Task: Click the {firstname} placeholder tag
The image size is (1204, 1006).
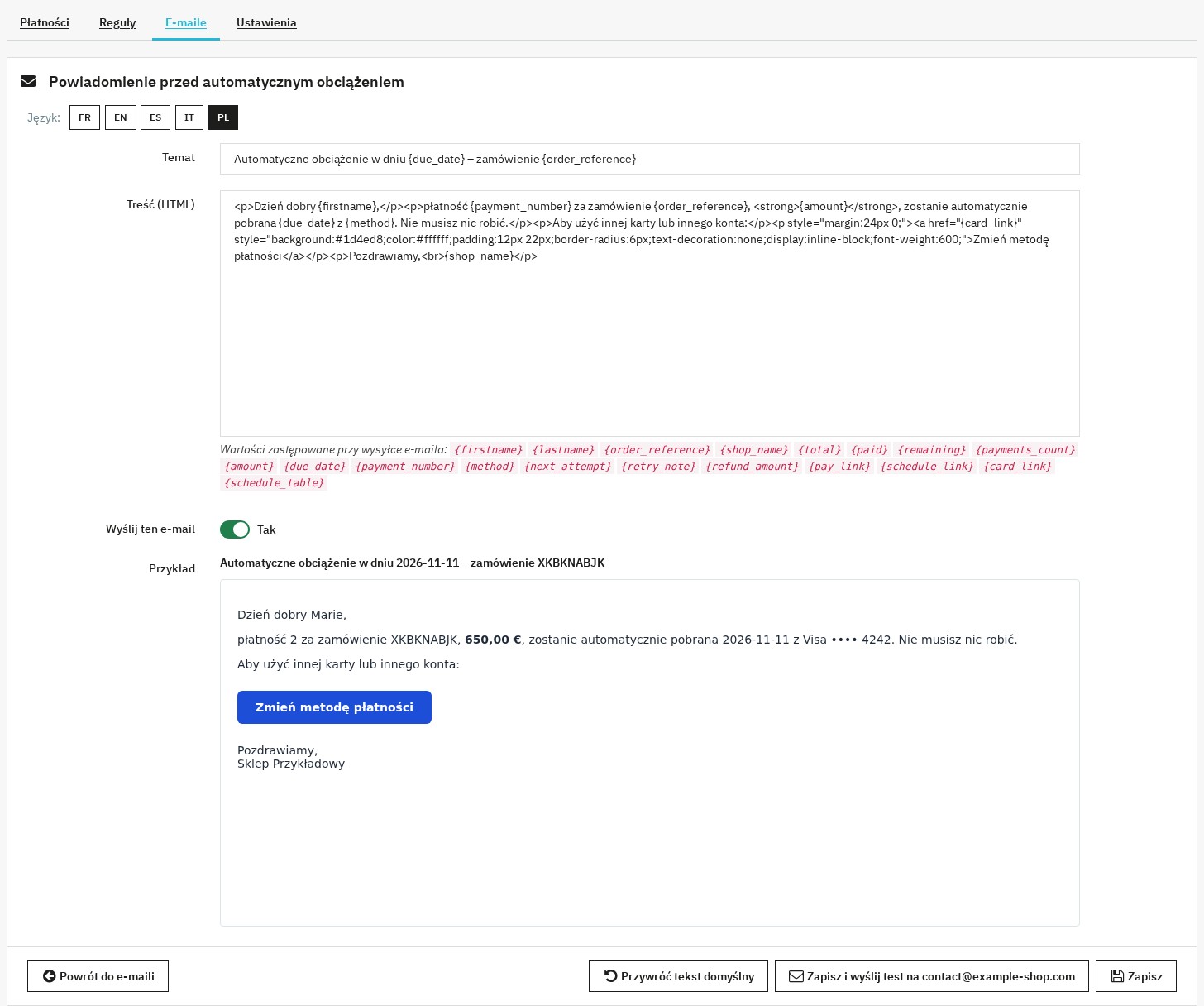Action: tap(489, 450)
